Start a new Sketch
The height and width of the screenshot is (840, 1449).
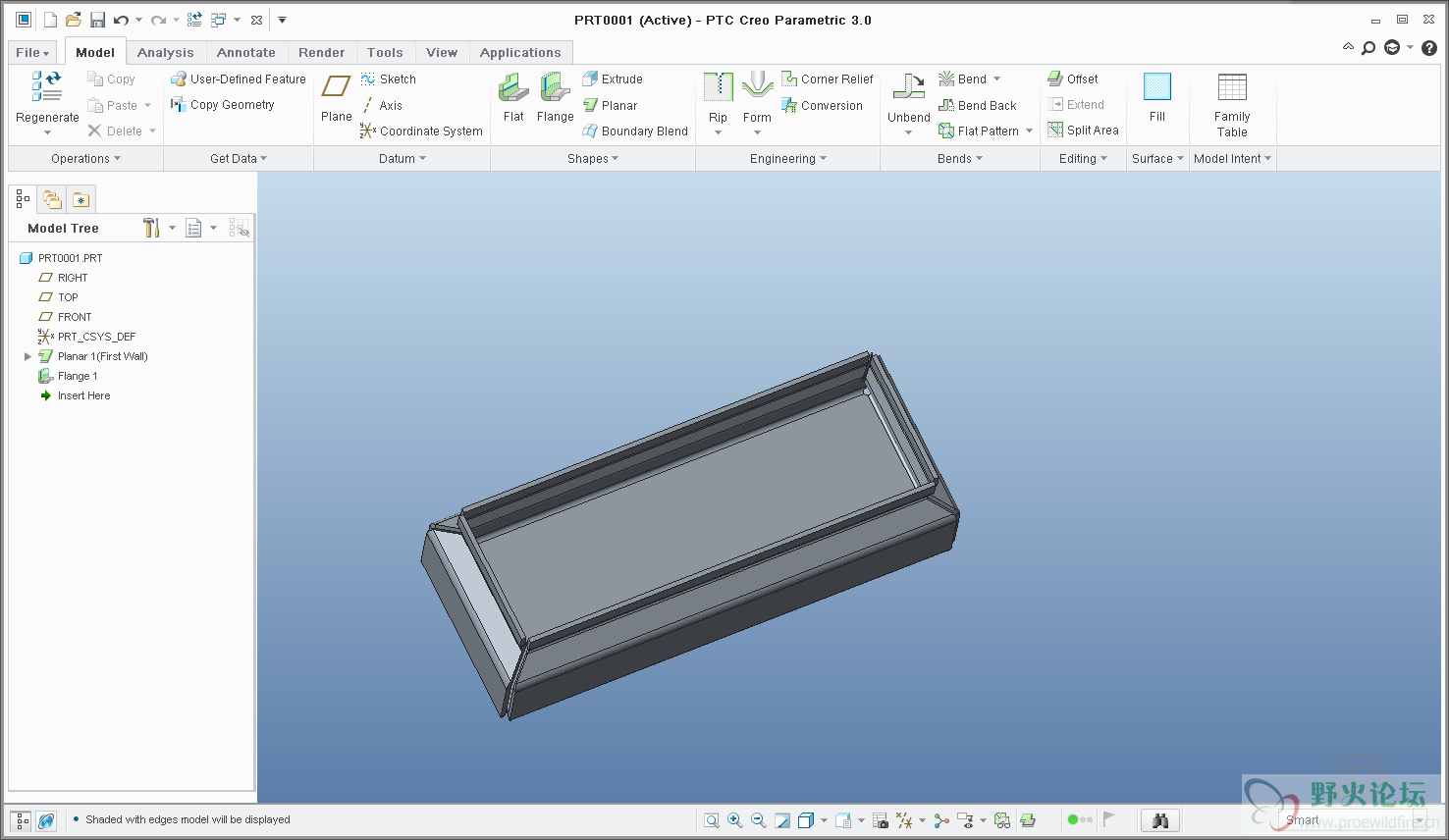tap(388, 79)
